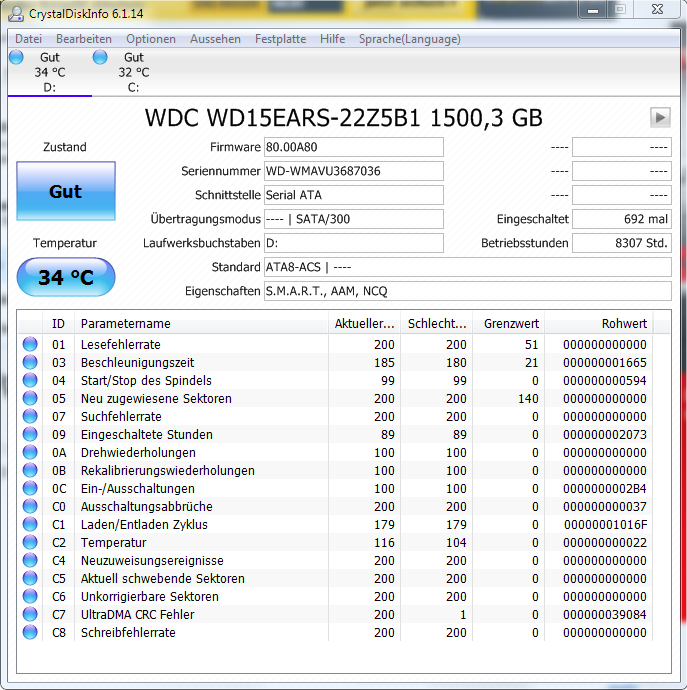Click the Standard field ATA8-ACS
Image resolution: width=687 pixels, height=690 pixels.
[468, 267]
